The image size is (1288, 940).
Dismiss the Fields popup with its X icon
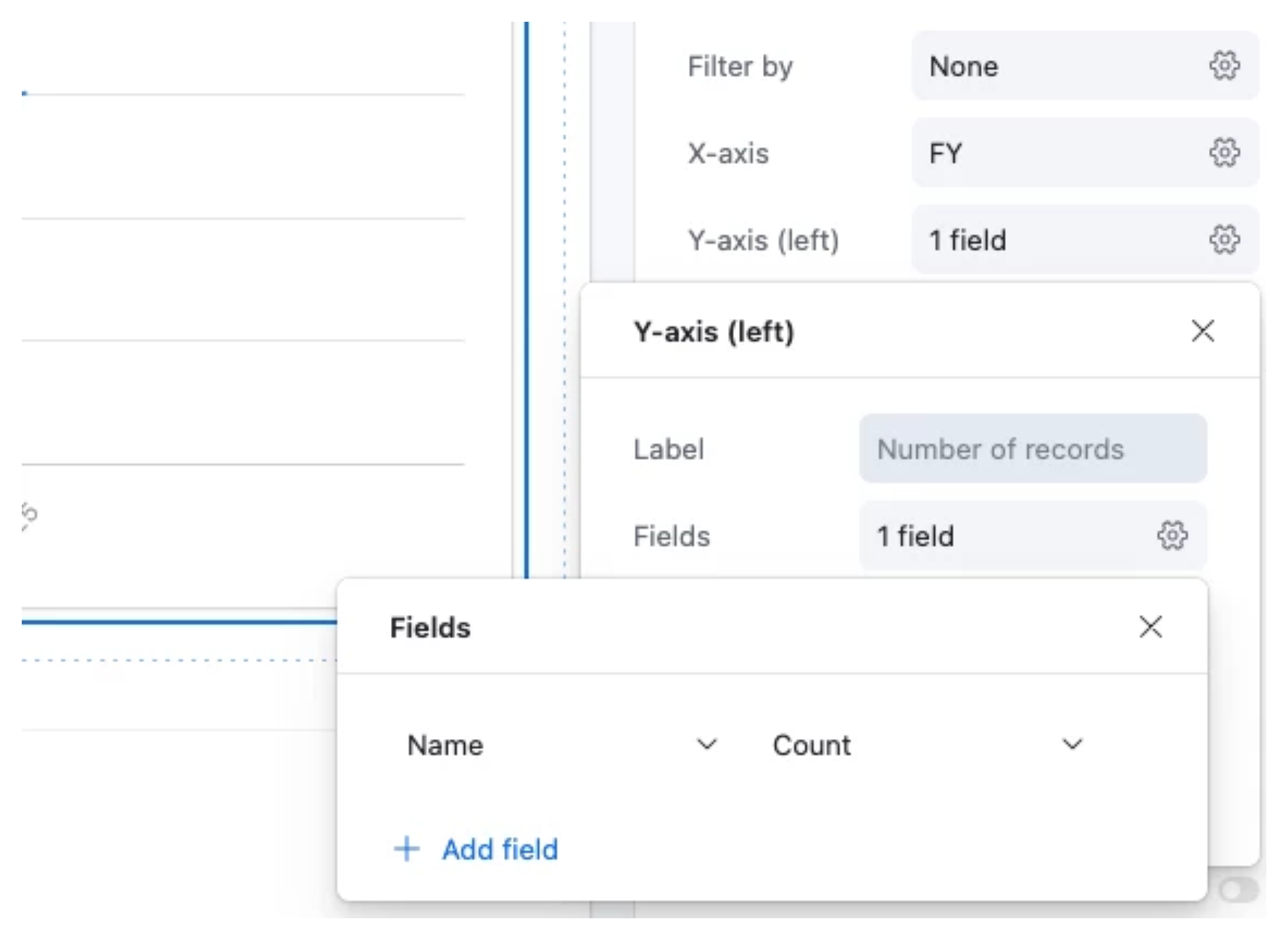tap(1152, 628)
